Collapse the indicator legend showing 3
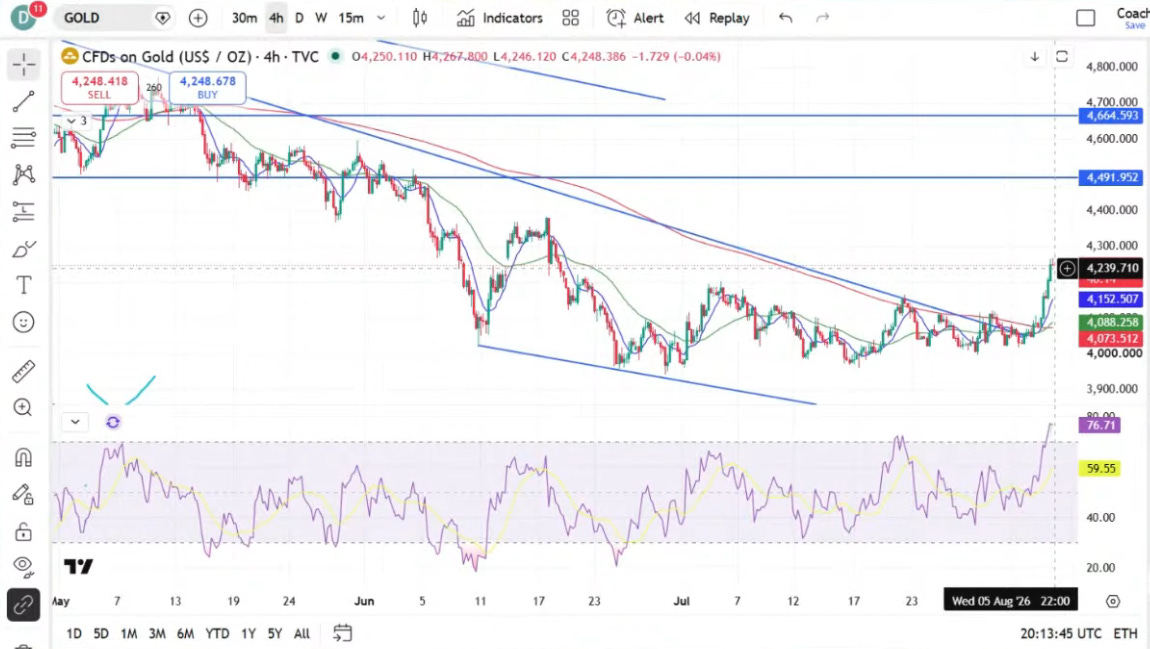Image resolution: width=1150 pixels, height=649 pixels. click(76, 121)
